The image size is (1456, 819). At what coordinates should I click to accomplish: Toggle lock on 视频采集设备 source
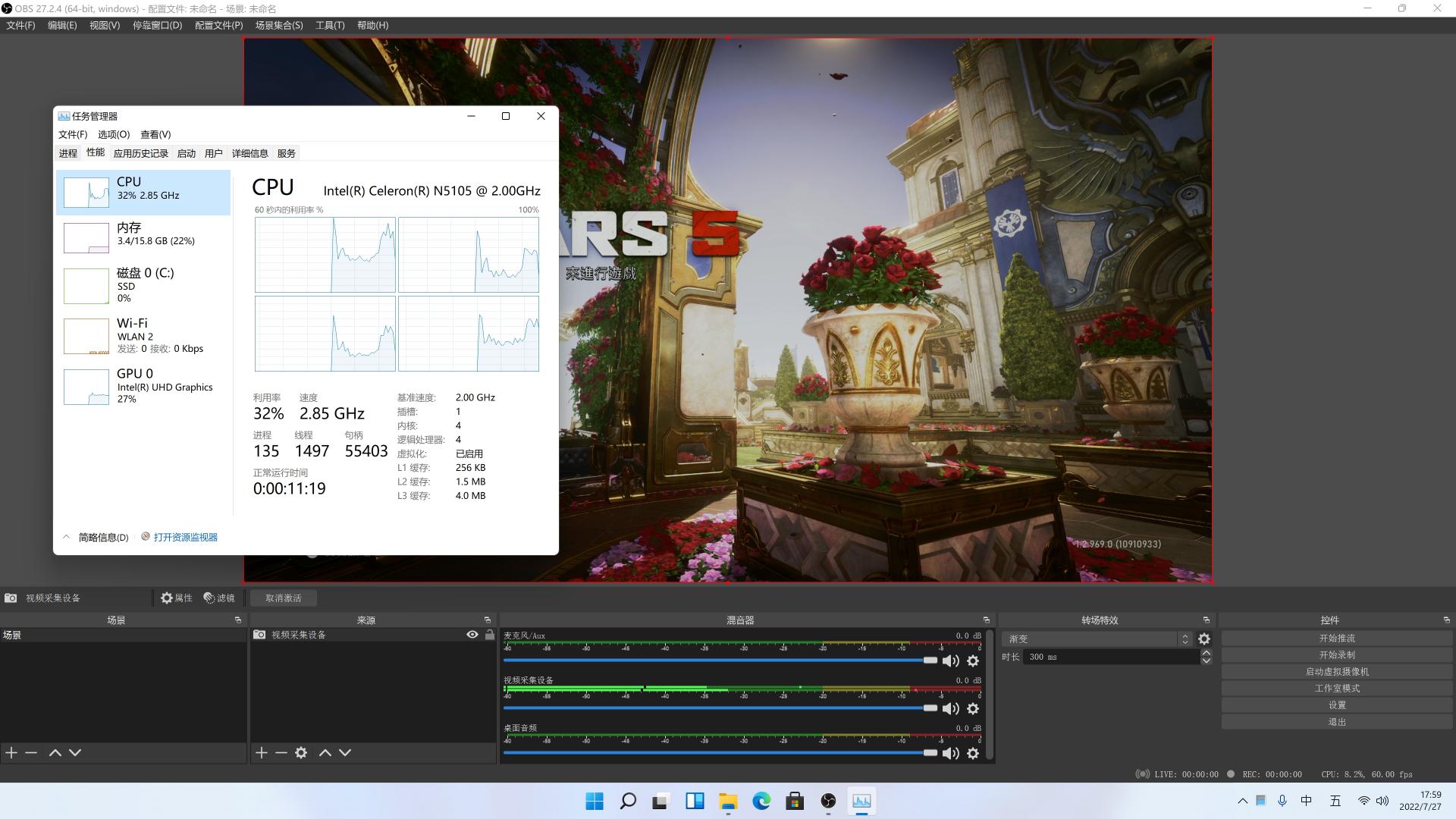(490, 635)
